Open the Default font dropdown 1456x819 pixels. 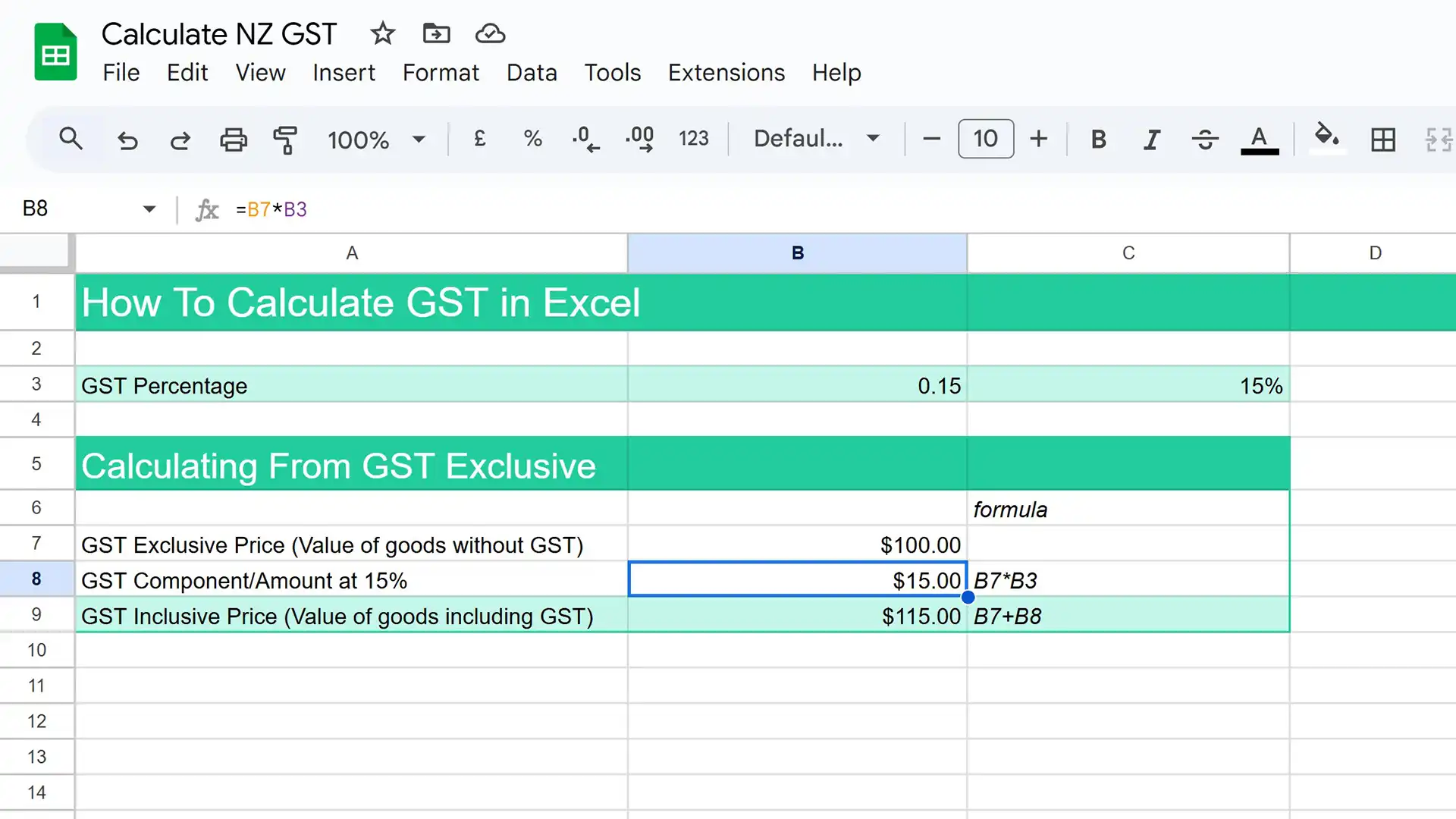[817, 139]
